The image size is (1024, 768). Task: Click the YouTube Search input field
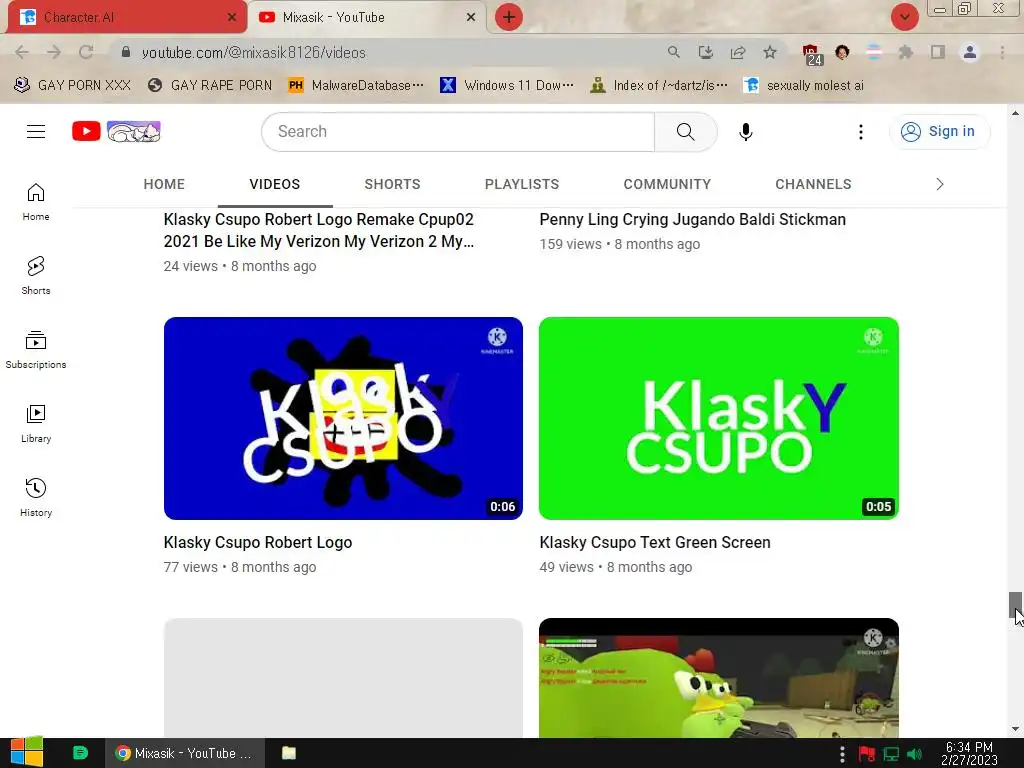click(x=458, y=131)
